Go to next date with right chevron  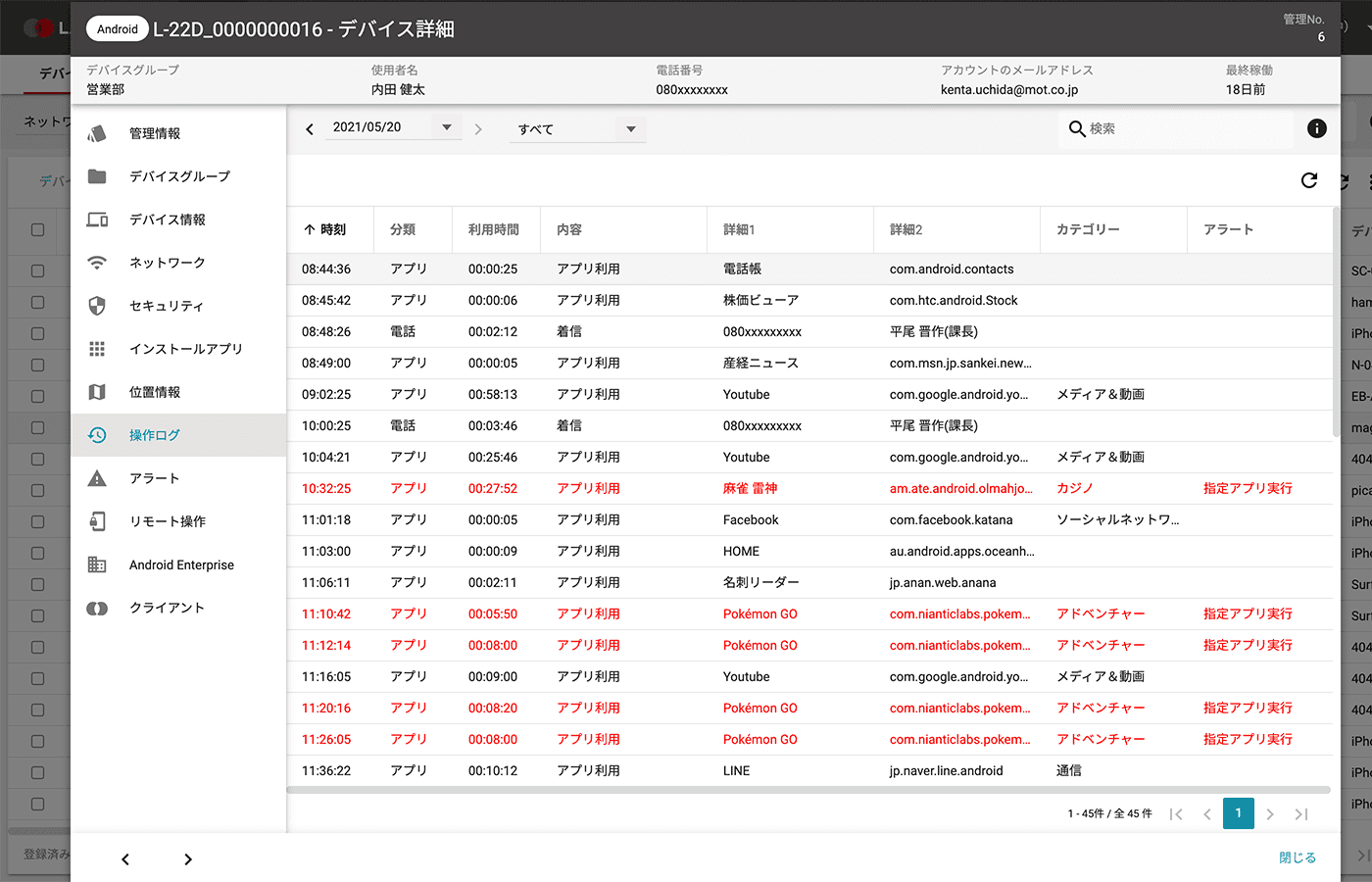[x=478, y=128]
